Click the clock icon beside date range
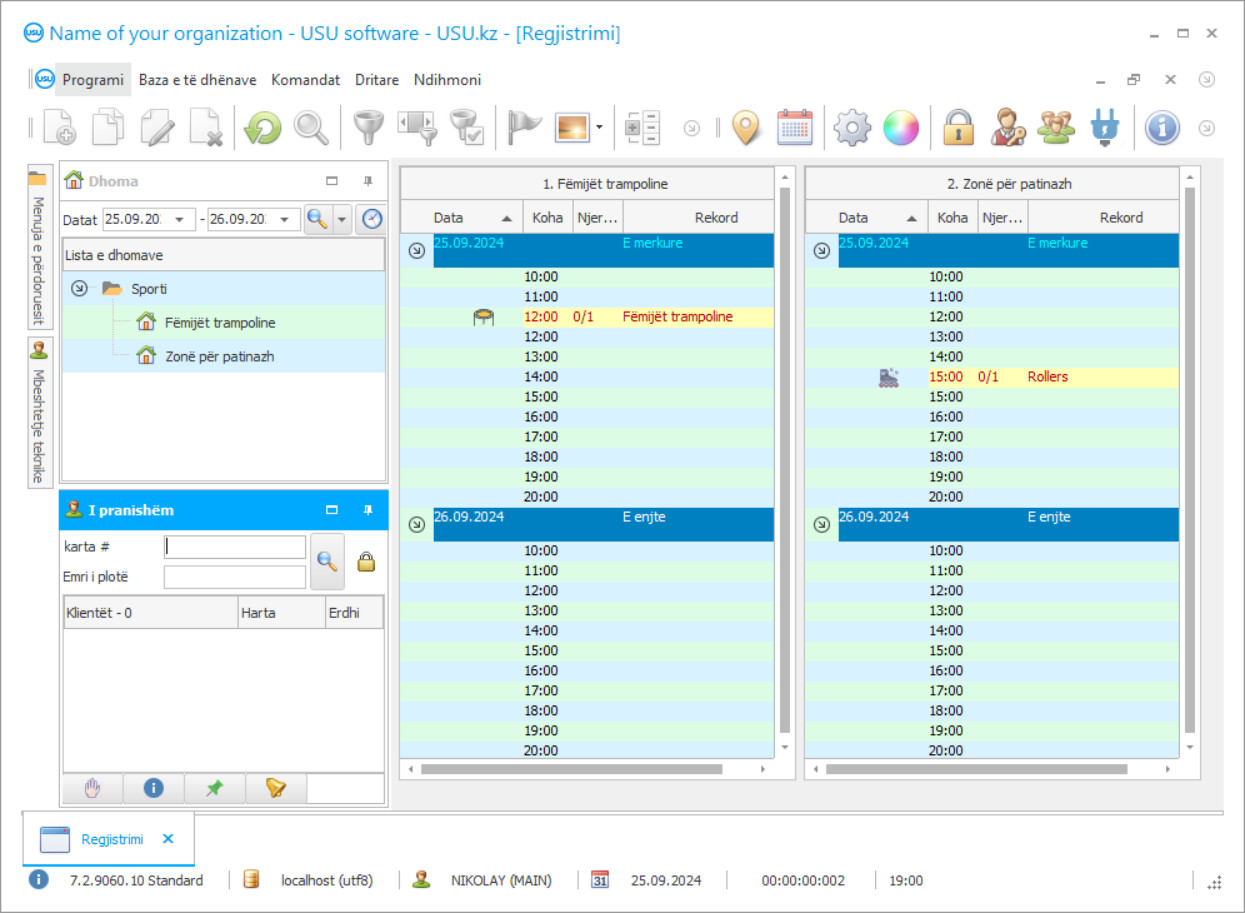1245x913 pixels. 372,219
